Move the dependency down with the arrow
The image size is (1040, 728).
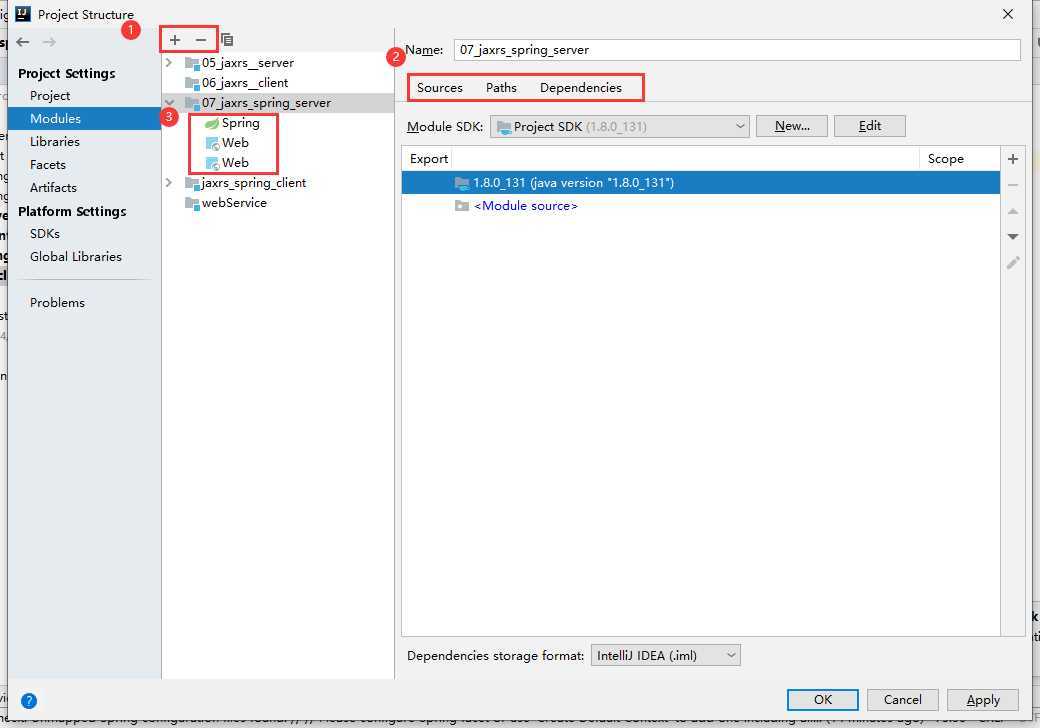[1013, 237]
